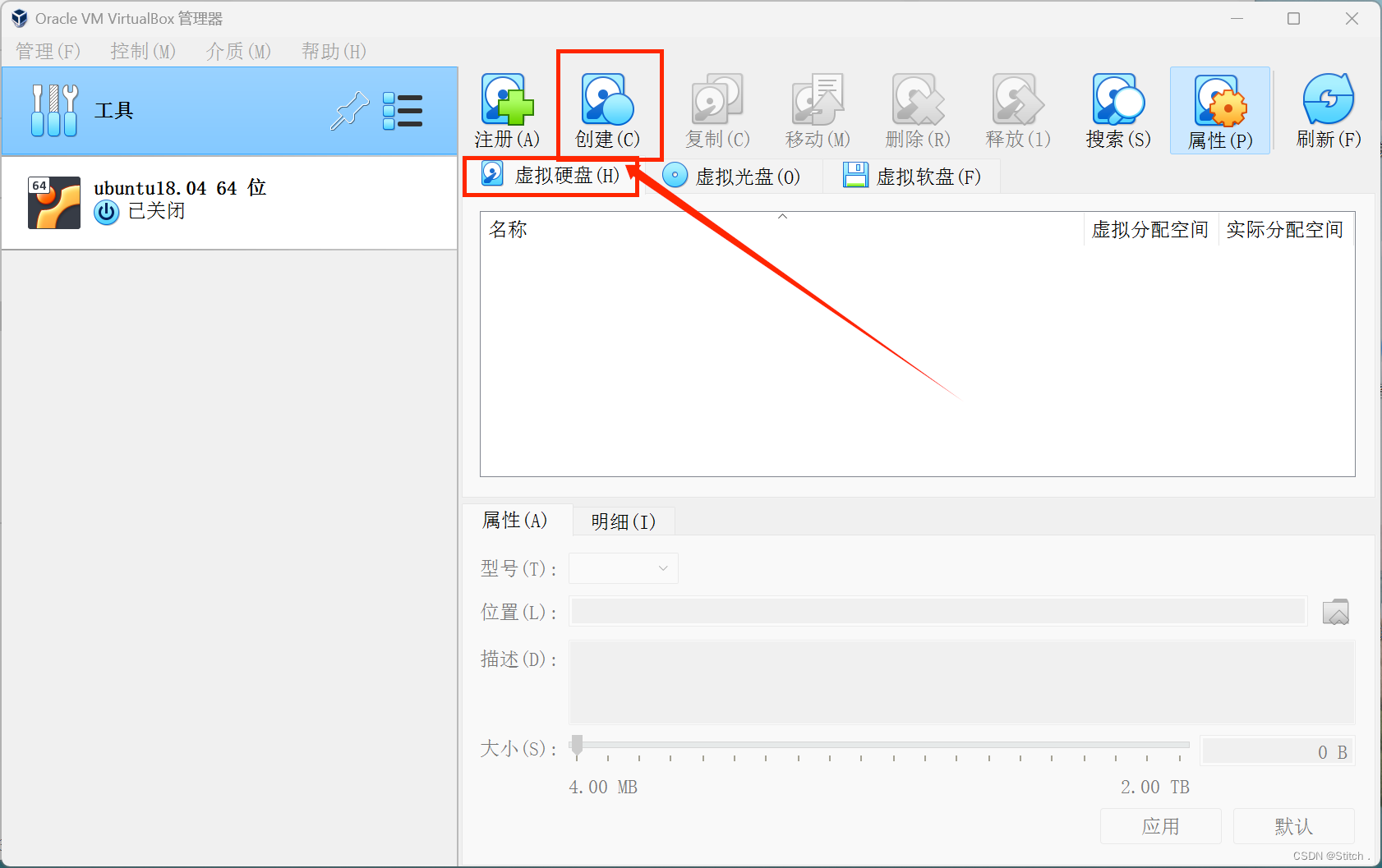Sort by 虚拟分配空间 column header
This screenshot has width=1382, height=868.
pos(1150,229)
